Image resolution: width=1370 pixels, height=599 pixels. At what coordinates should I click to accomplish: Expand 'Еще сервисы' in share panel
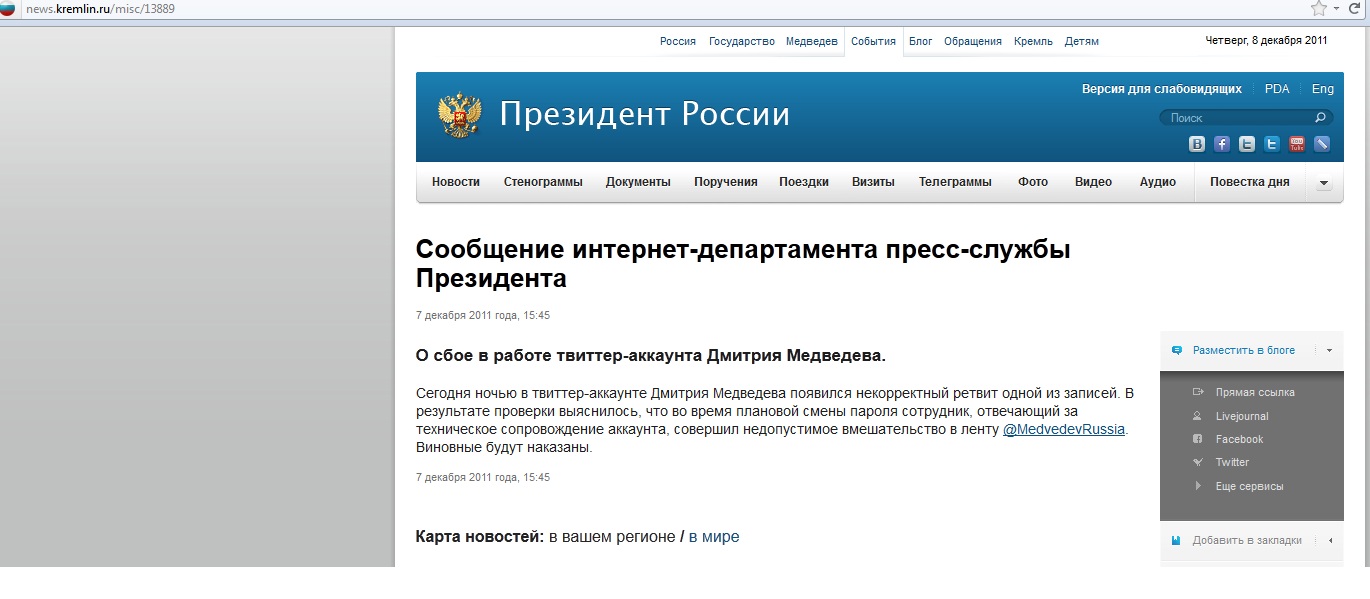(x=1249, y=486)
